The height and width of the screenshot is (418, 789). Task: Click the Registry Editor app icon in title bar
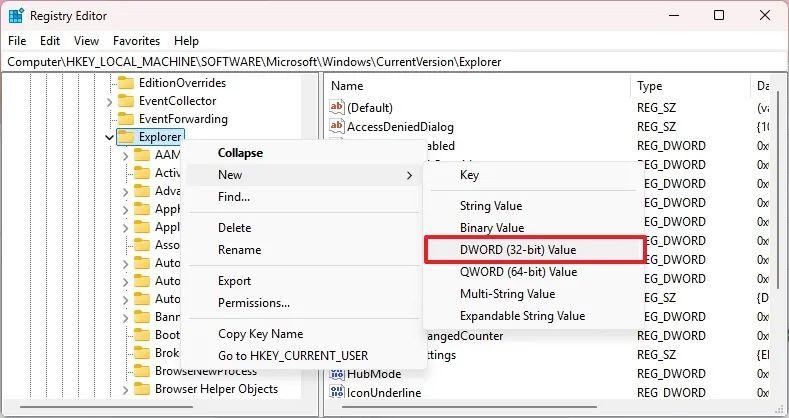[16, 16]
